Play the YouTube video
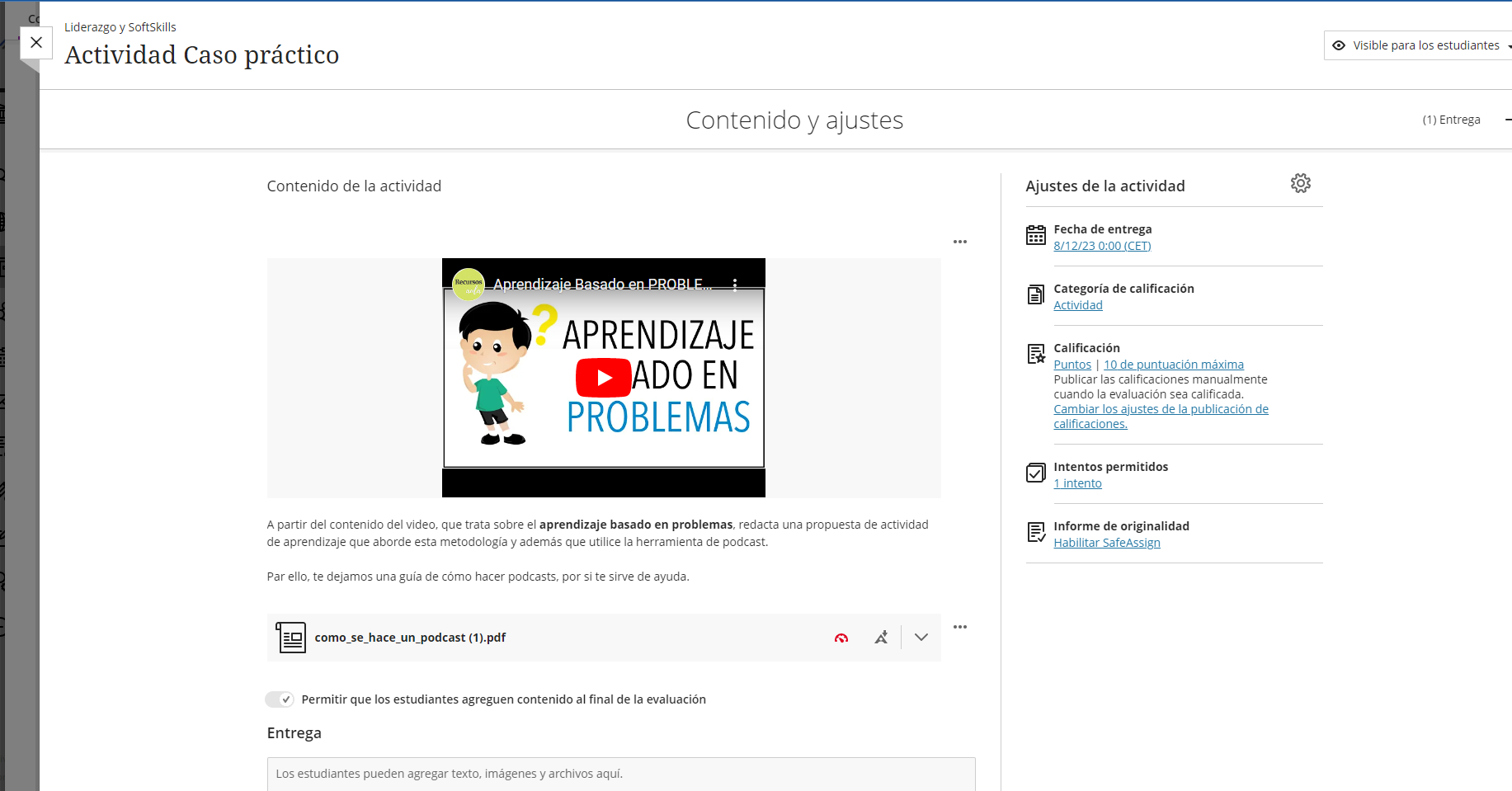This screenshot has width=1512, height=791. (604, 378)
